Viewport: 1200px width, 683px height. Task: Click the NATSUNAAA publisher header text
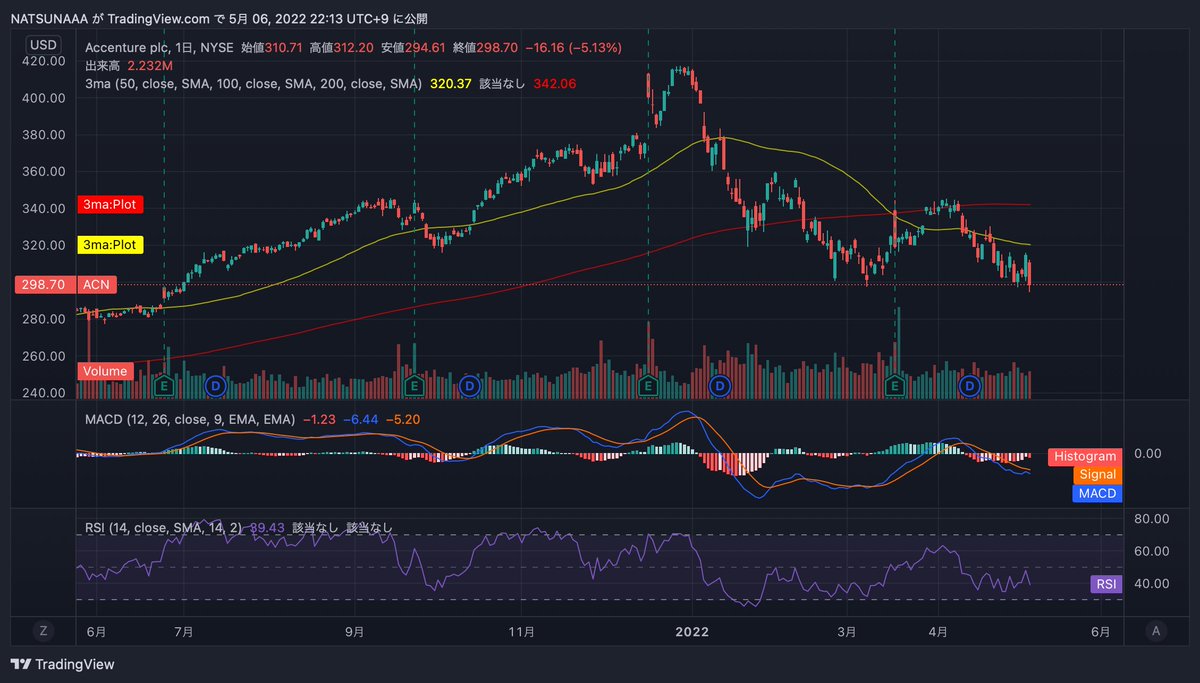coord(49,19)
